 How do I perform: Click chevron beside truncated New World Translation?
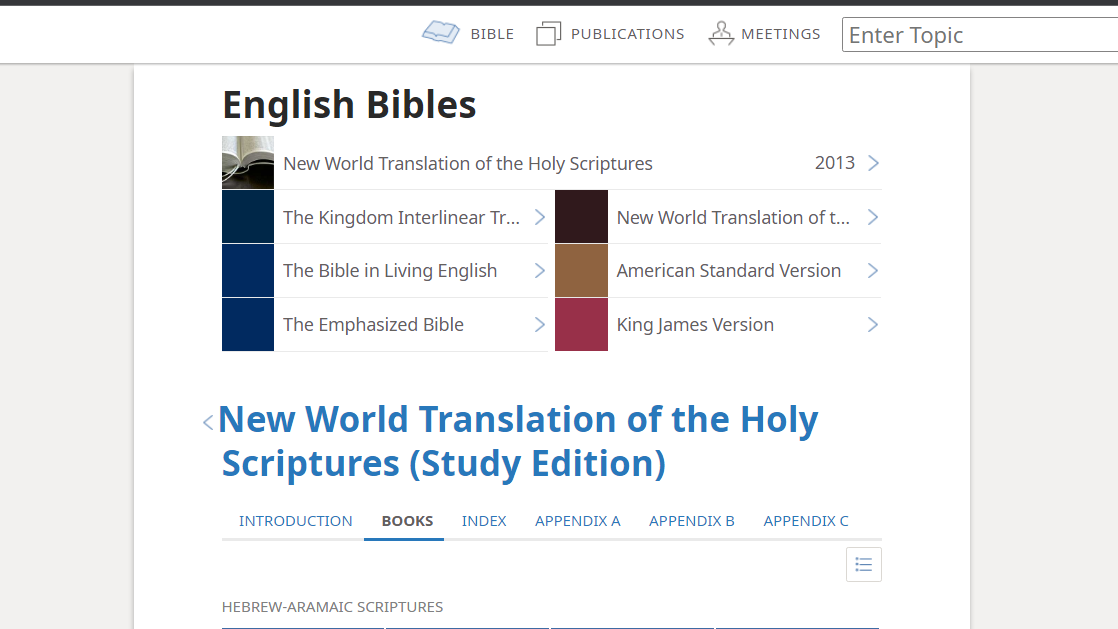[x=873, y=218]
